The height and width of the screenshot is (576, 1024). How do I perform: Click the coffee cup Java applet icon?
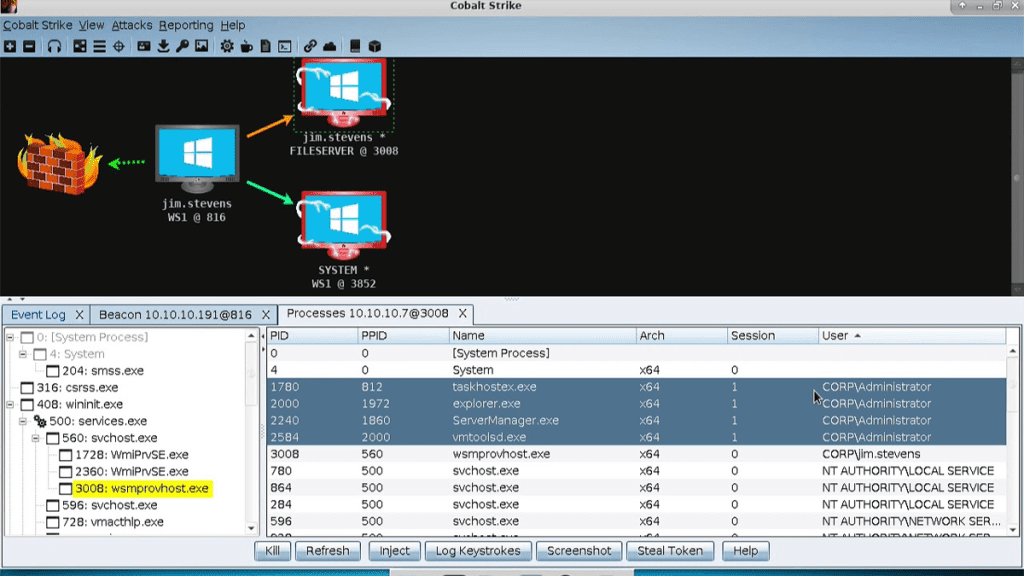click(x=246, y=46)
